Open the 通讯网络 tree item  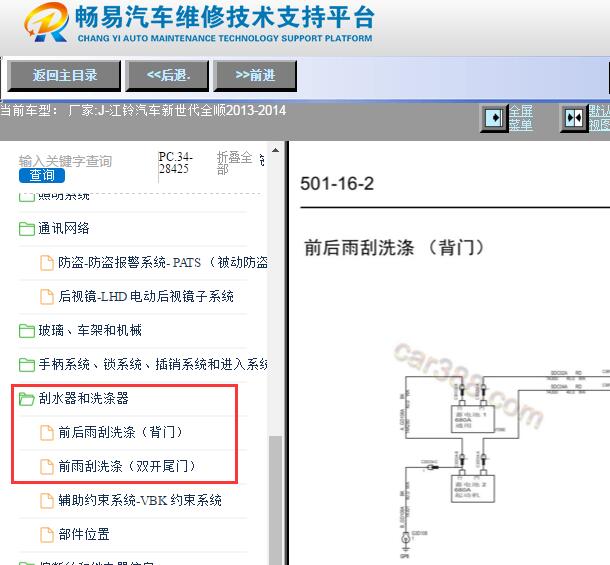64,228
